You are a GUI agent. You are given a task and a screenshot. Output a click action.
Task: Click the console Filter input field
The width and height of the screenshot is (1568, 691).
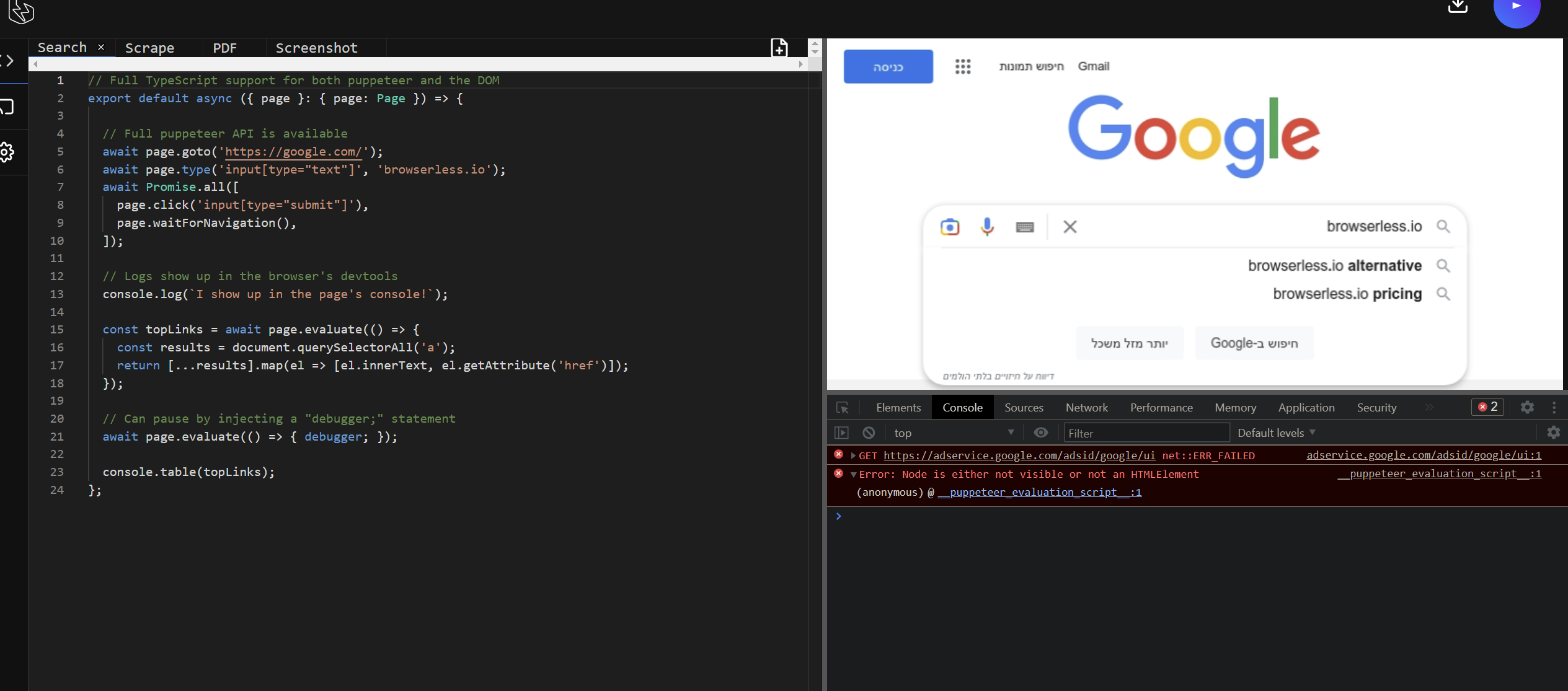point(1146,433)
